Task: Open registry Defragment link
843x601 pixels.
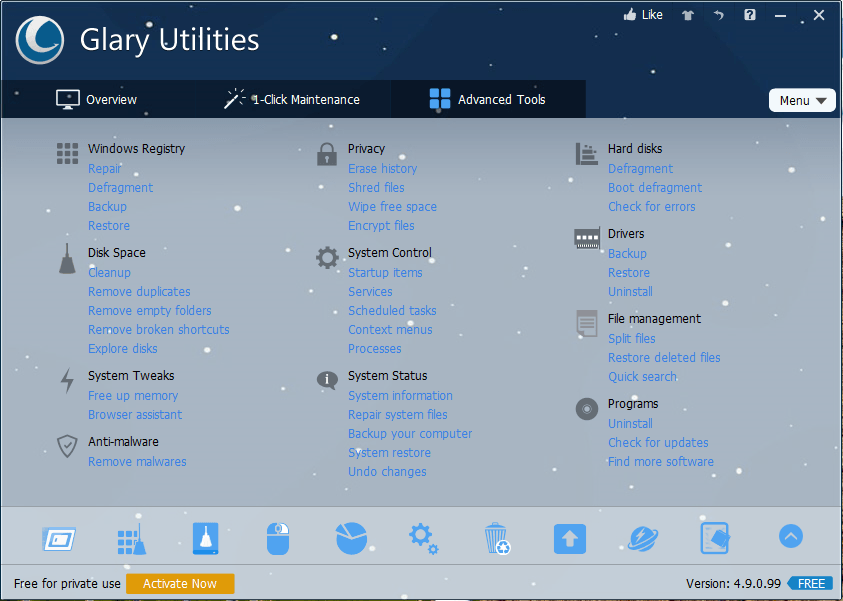Action: 120,188
